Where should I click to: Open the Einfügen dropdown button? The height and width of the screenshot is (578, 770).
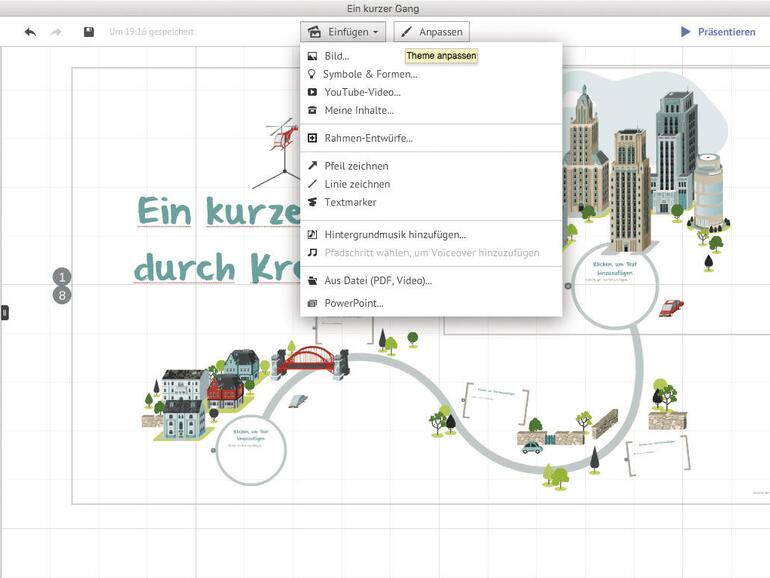point(343,32)
